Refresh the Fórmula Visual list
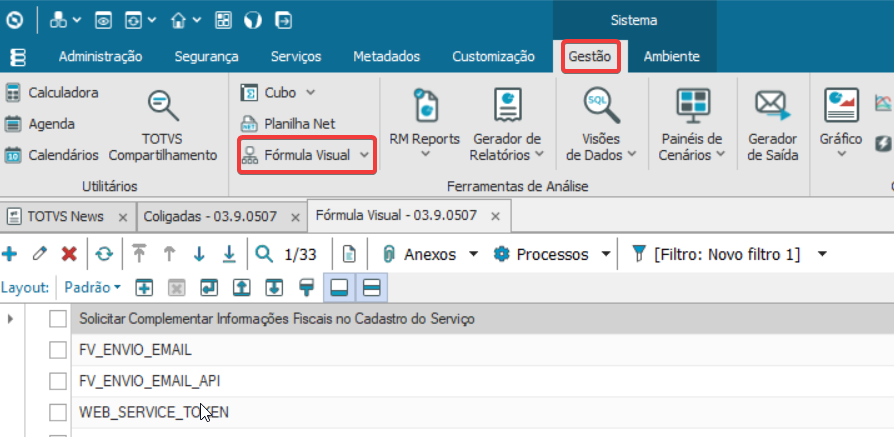The height and width of the screenshot is (437, 894). 104,254
